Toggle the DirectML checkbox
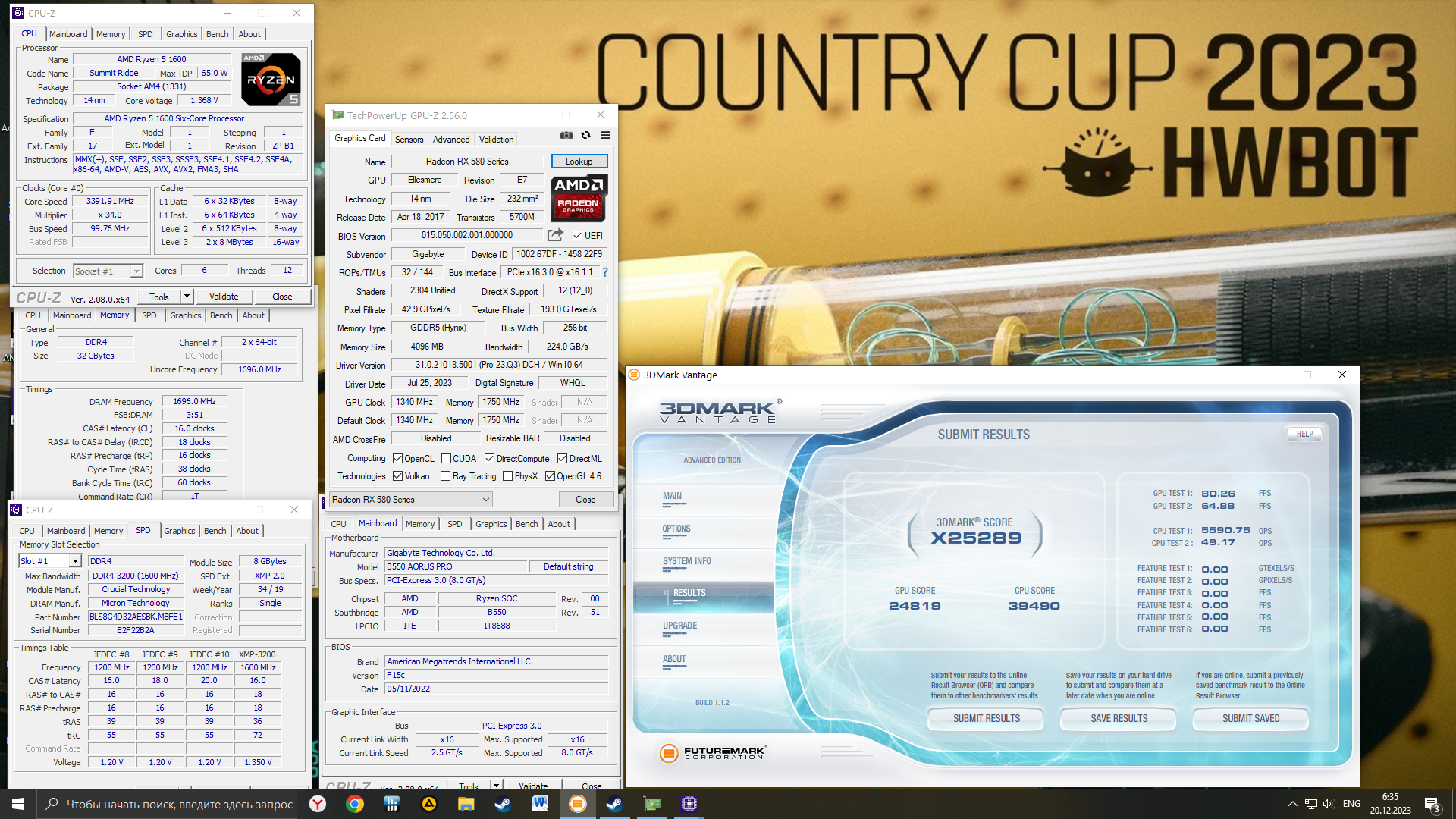 click(562, 459)
